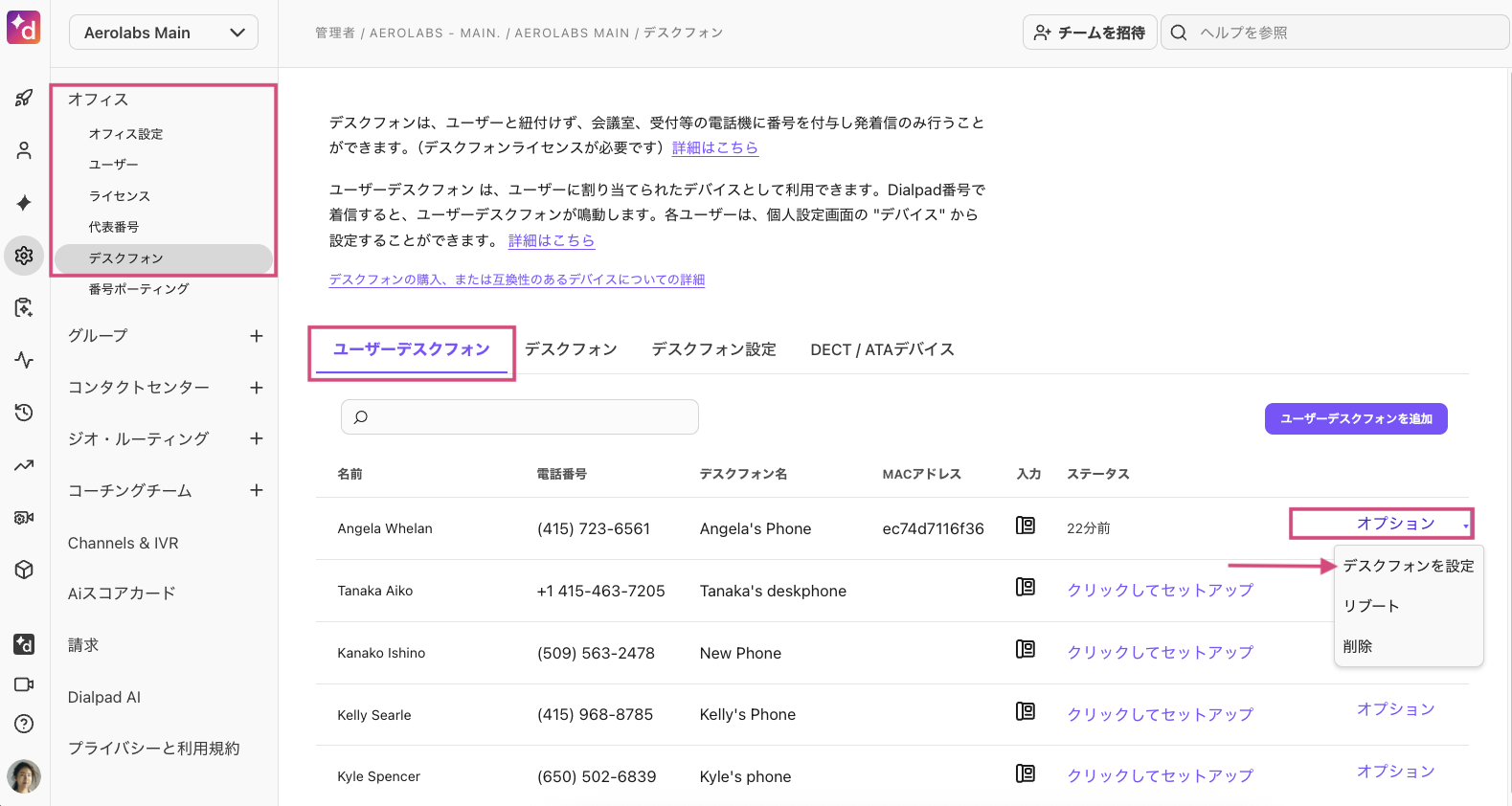This screenshot has width=1512, height=806.
Task: Open the Aerolabs Main office dropdown
Action: tap(164, 33)
